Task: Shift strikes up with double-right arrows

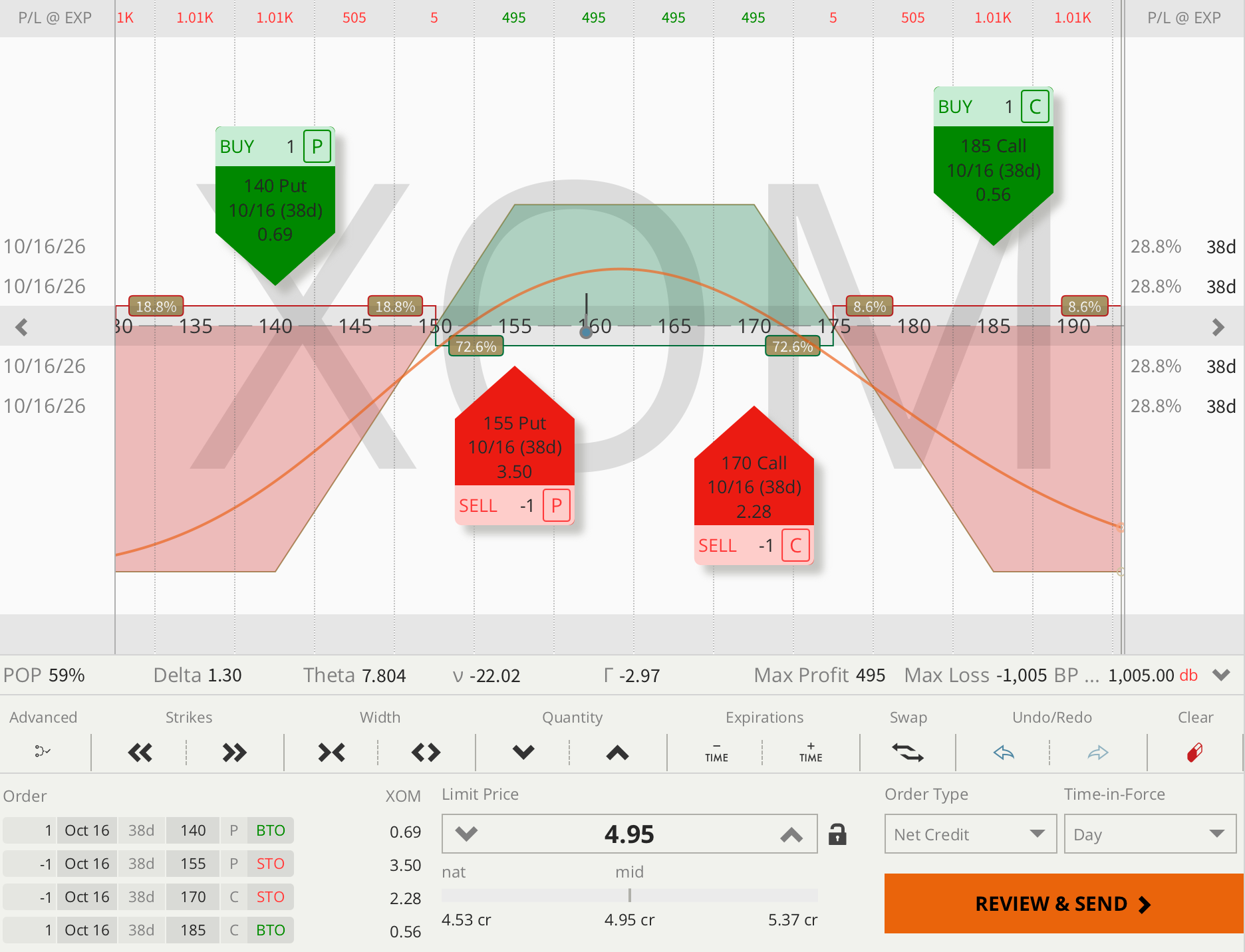Action: (x=234, y=753)
